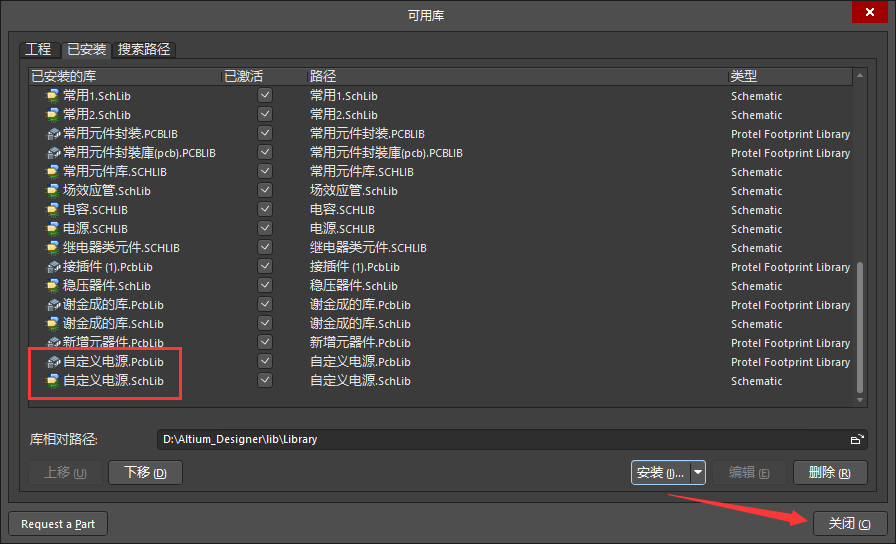Uncheck 已激活 for 常用2.SchLib
This screenshot has height=544, width=896.
coord(265,114)
